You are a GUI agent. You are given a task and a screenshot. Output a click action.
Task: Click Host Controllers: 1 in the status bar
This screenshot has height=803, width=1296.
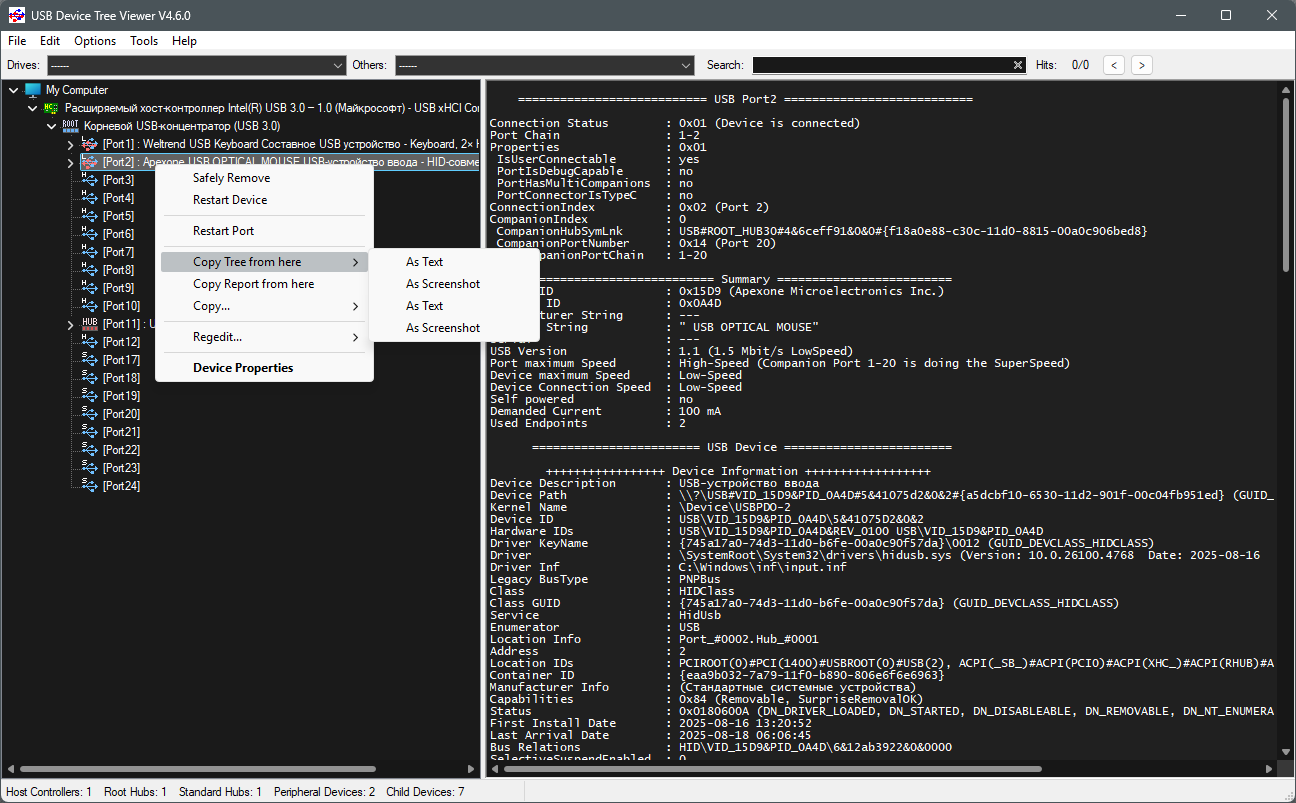[x=49, y=792]
